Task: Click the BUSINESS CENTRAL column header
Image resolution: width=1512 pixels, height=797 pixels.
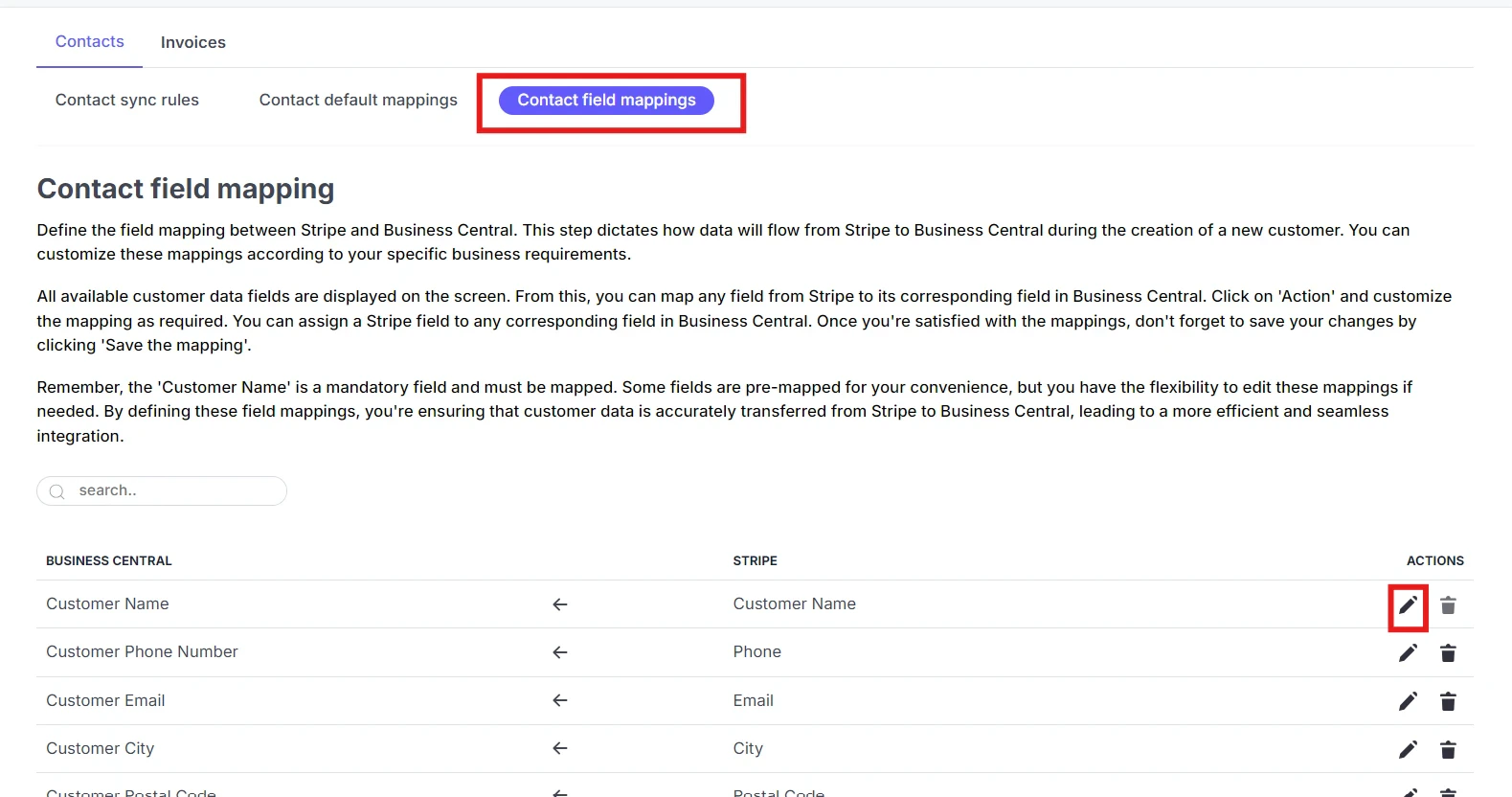Action: [x=109, y=560]
